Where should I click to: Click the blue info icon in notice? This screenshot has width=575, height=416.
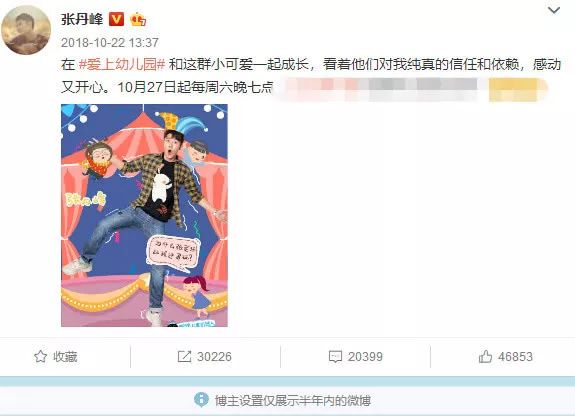click(201, 399)
